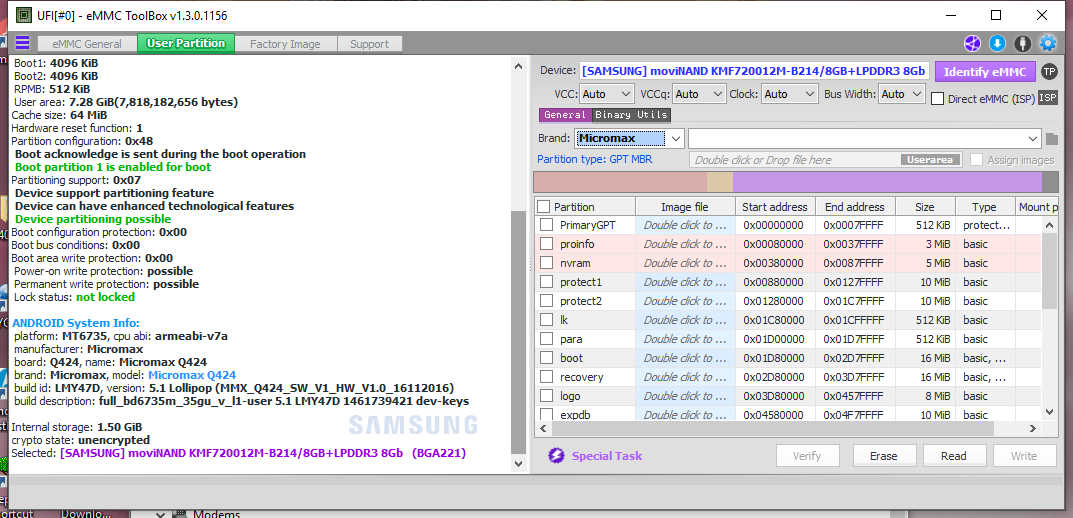
Task: Click the UFI app icon in title bar
Action: (23, 14)
